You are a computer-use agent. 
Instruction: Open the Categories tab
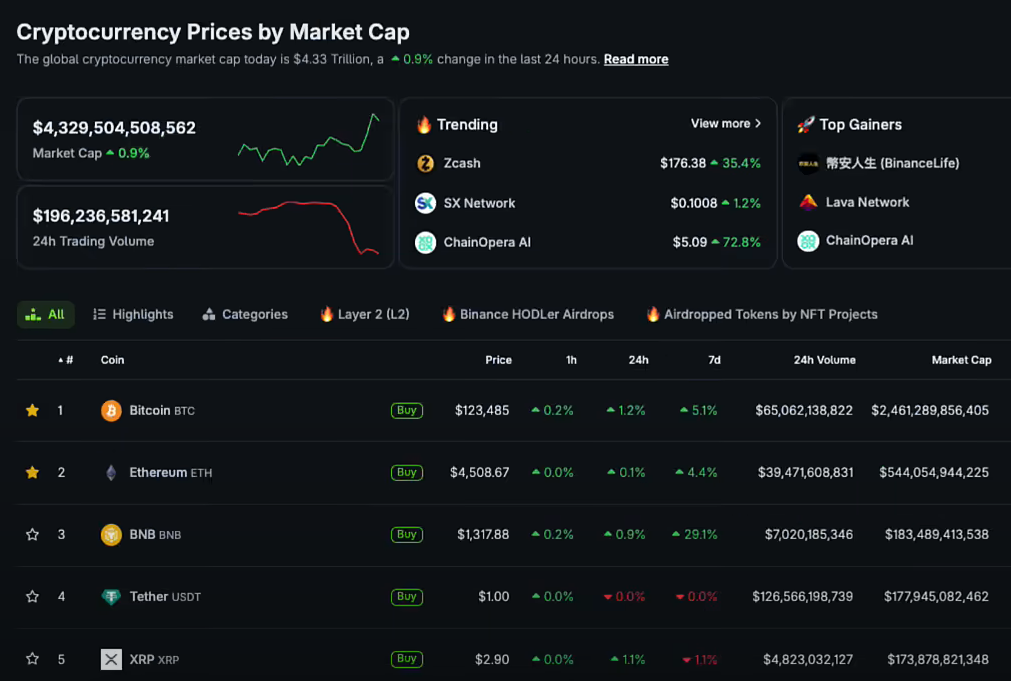(x=245, y=314)
